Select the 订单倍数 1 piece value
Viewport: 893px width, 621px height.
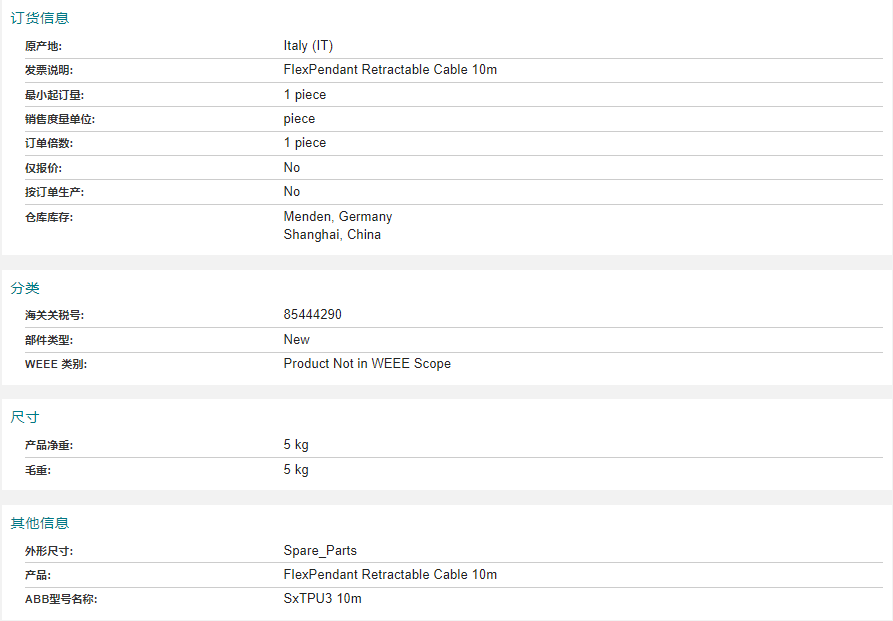(305, 142)
